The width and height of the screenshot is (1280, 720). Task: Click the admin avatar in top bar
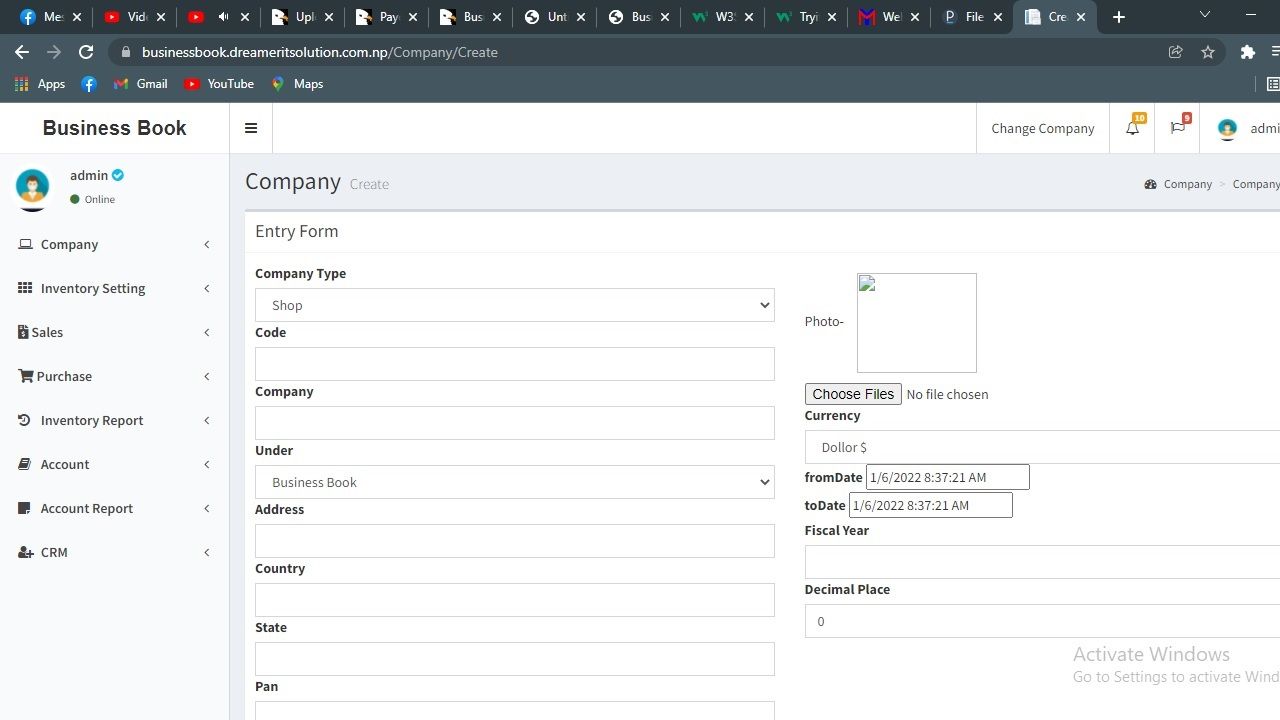(x=1227, y=128)
